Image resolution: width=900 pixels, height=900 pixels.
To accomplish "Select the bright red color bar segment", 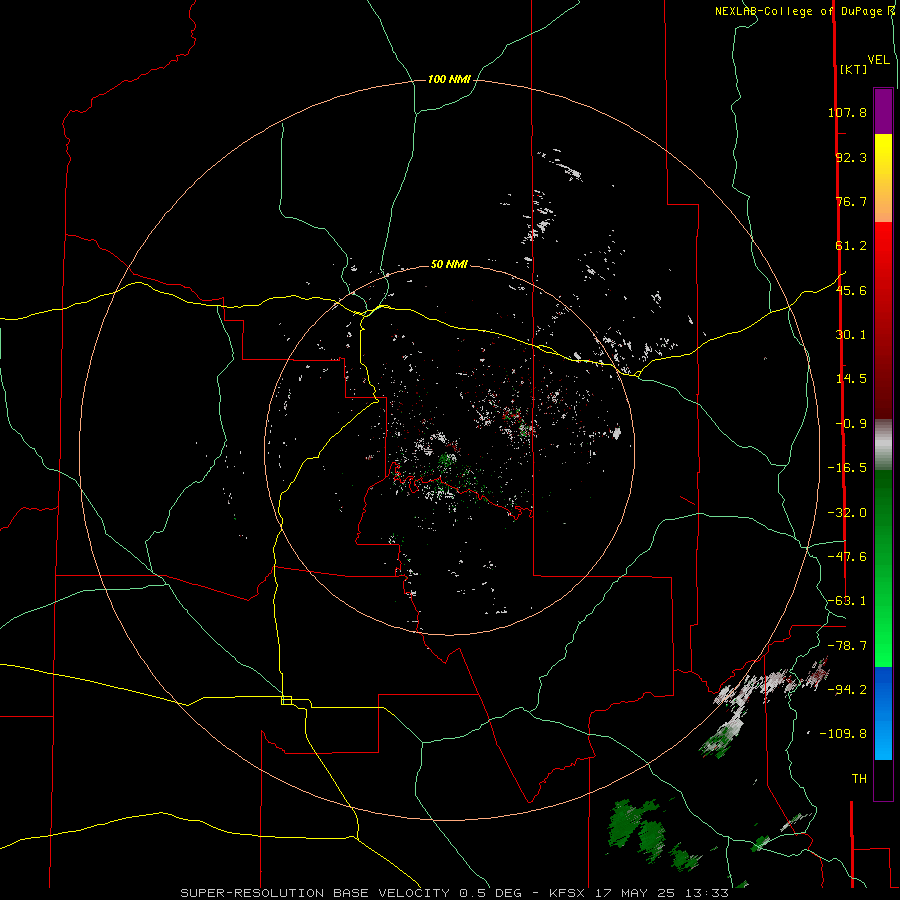I will [x=883, y=247].
